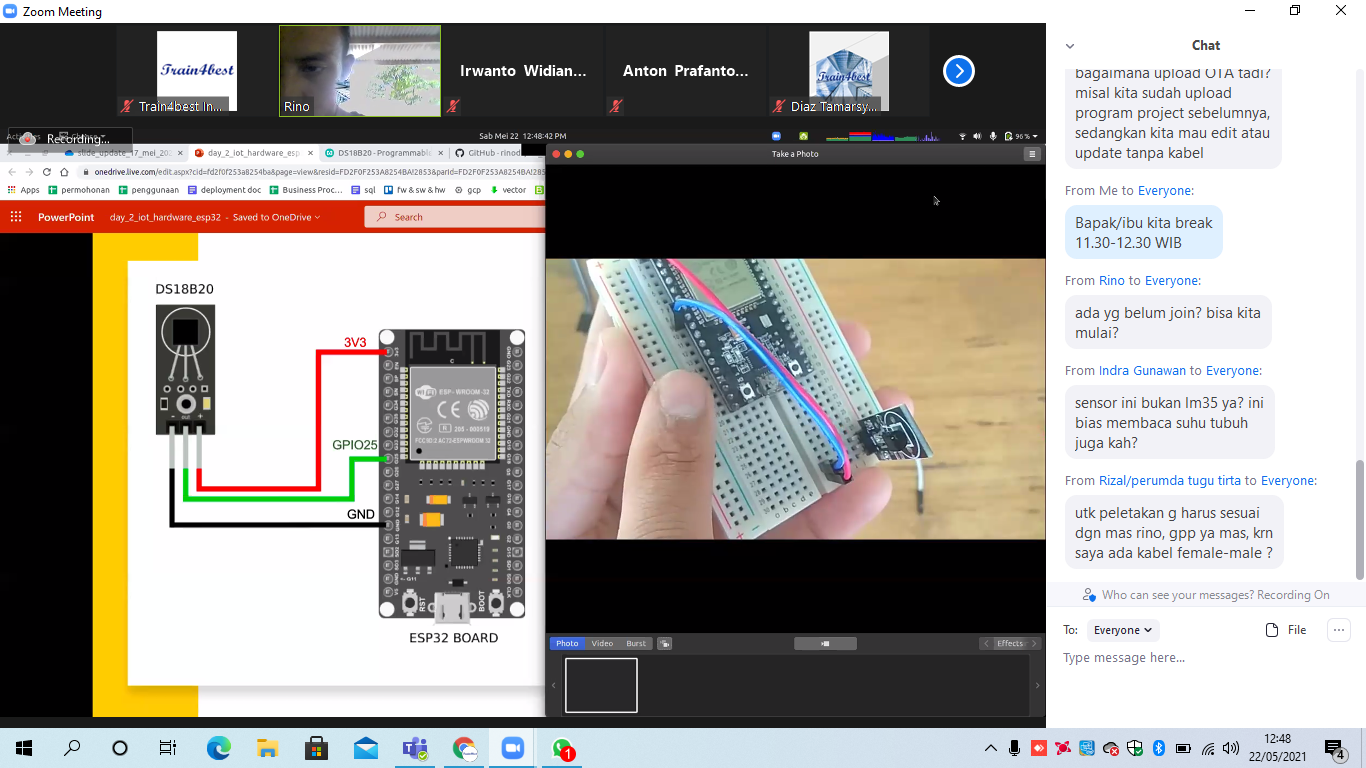Open WhatsApp from the taskbar
Image resolution: width=1366 pixels, height=768 pixels.
(561, 748)
